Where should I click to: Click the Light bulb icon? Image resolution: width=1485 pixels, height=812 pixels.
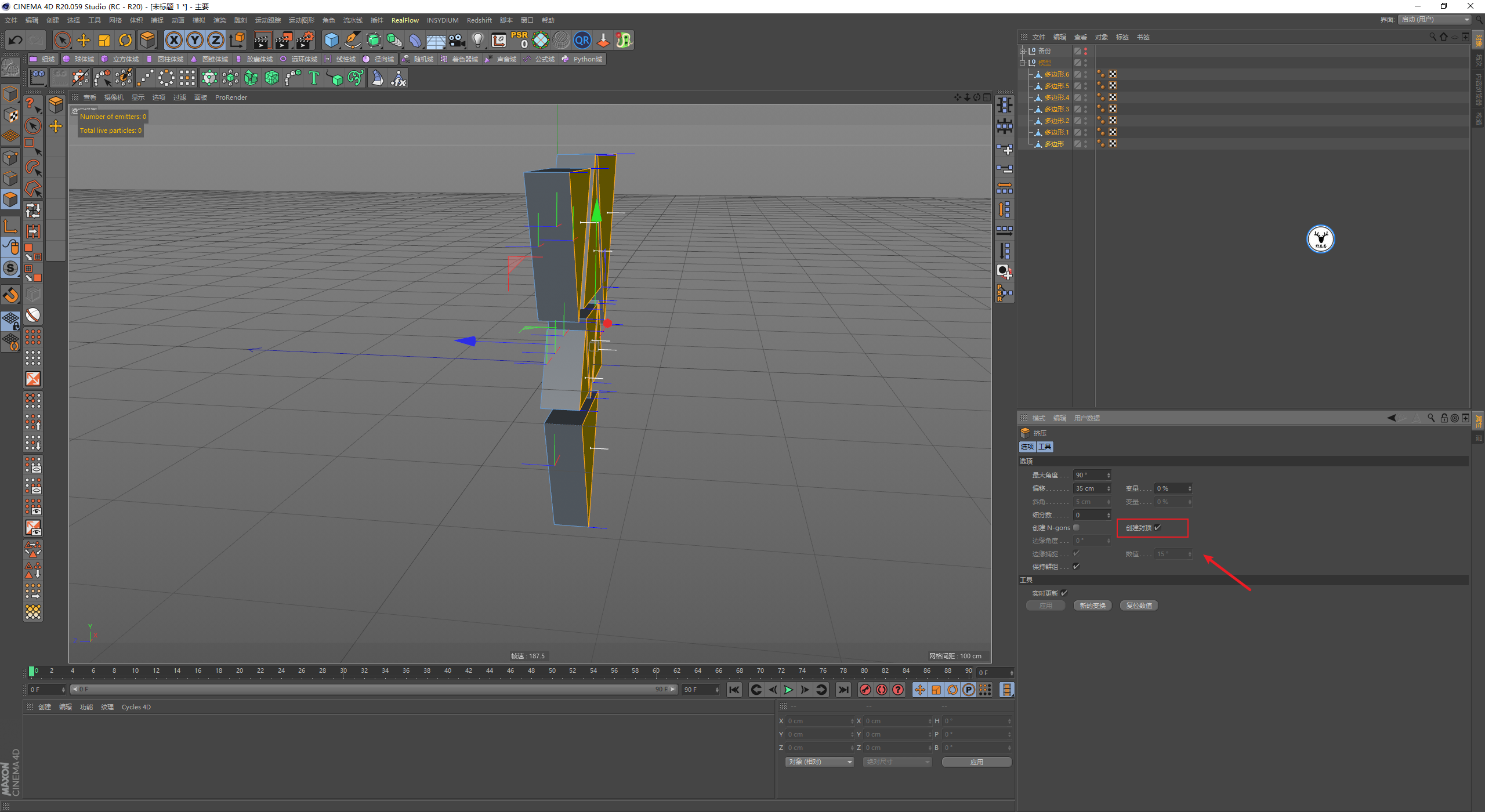coord(477,40)
